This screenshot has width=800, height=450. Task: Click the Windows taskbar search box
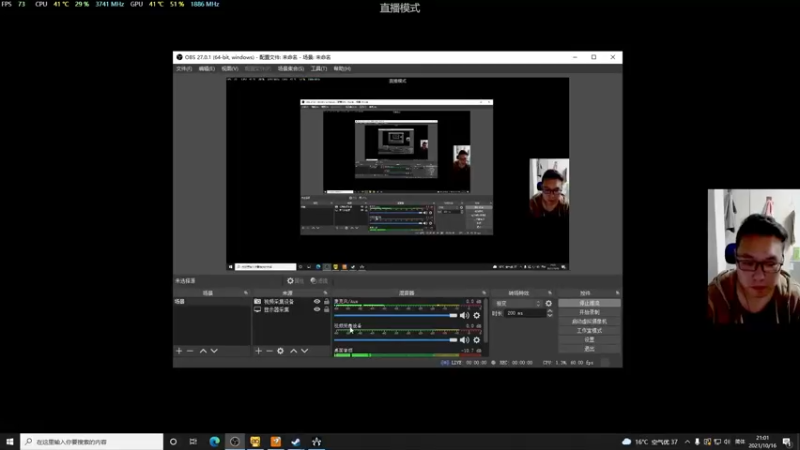pyautogui.click(x=92, y=442)
